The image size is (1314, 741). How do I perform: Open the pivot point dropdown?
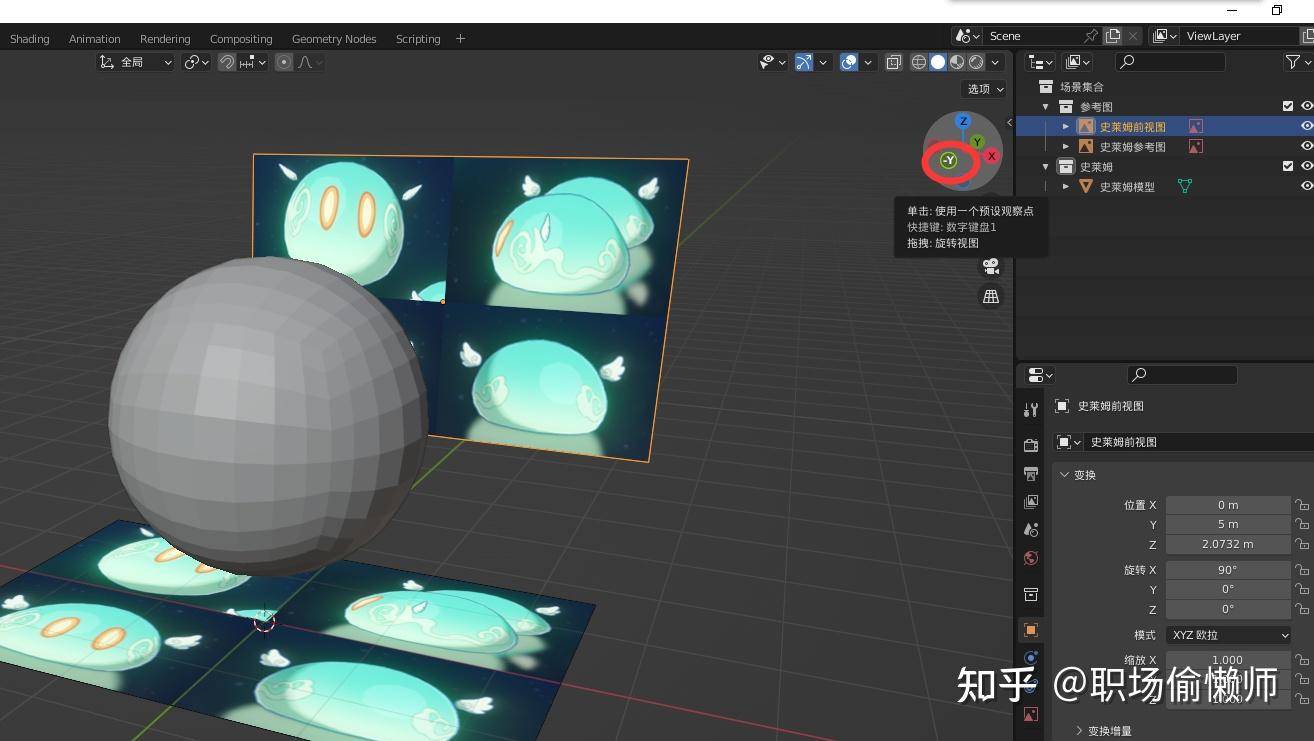[x=197, y=62]
